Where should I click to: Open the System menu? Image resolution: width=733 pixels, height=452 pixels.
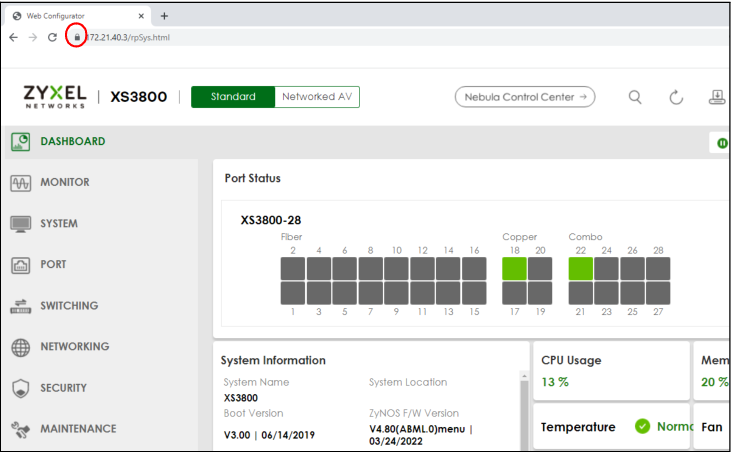[59, 223]
